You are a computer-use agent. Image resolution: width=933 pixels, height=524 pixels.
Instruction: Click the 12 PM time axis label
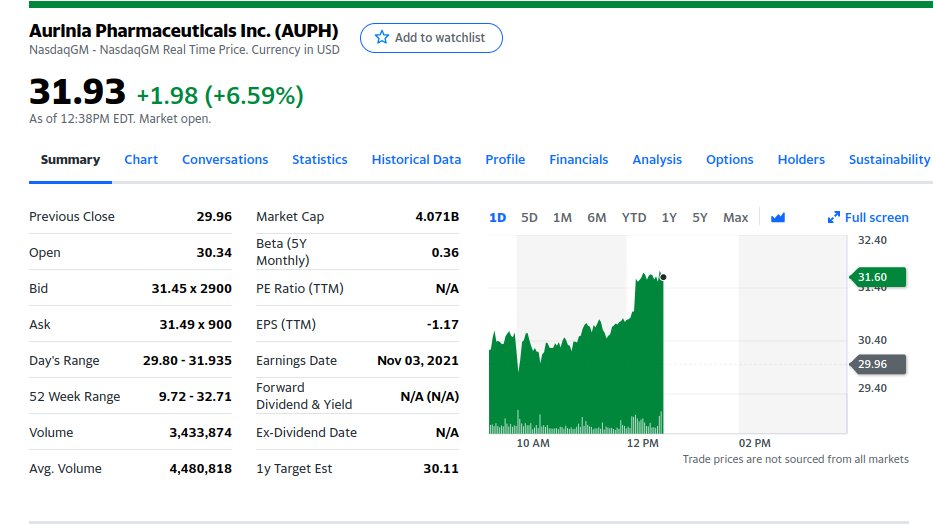tap(643, 443)
